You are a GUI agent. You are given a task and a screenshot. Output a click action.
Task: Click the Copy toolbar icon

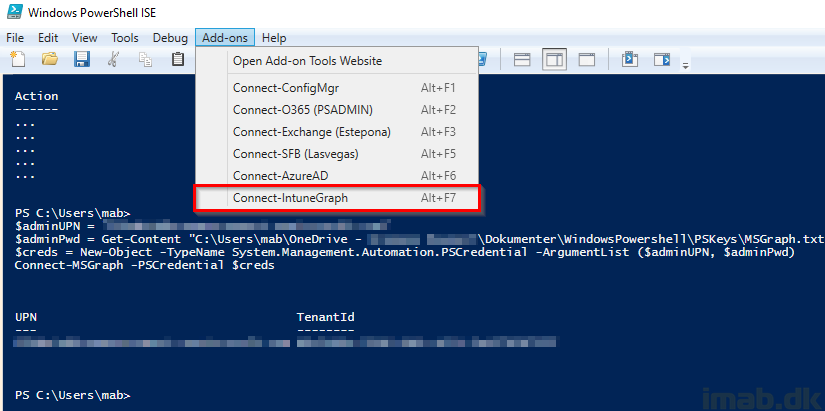point(145,60)
